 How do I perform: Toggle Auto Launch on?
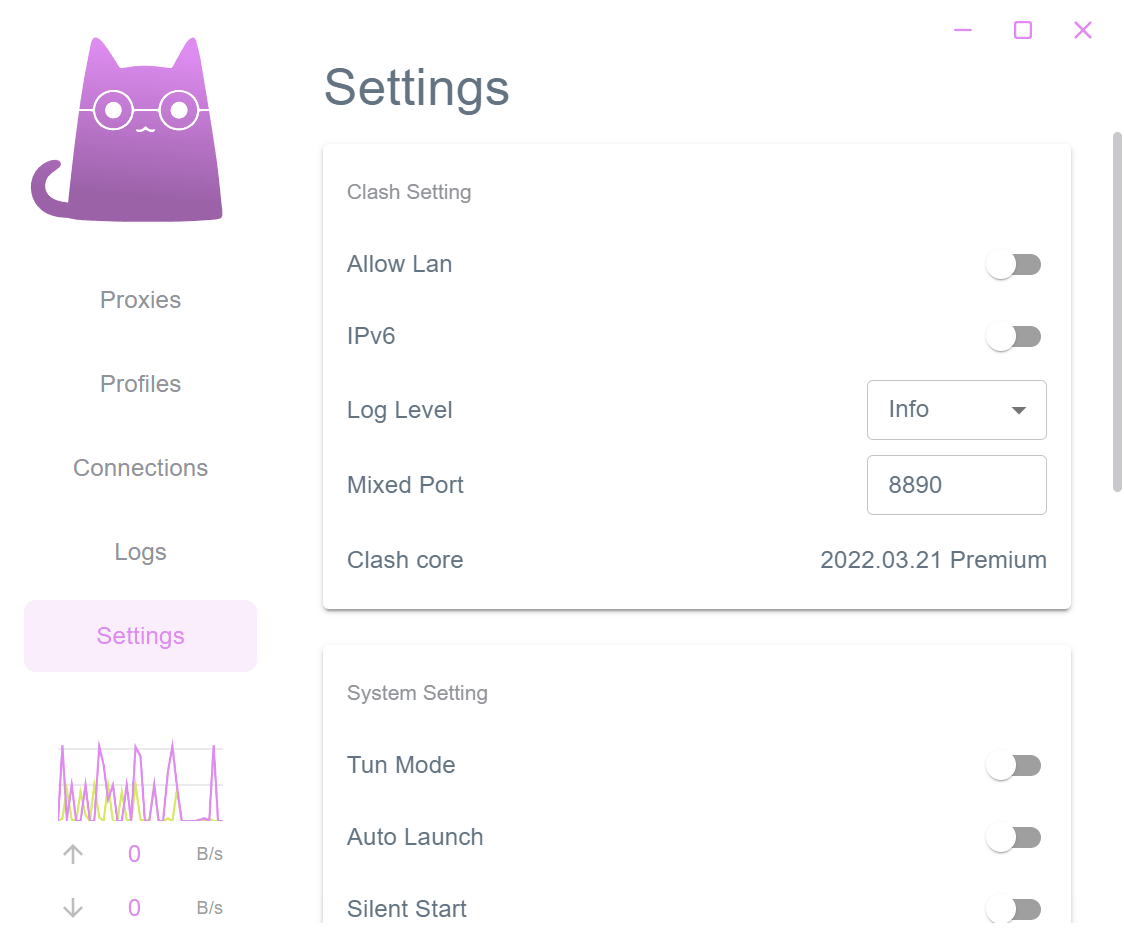click(x=1014, y=838)
